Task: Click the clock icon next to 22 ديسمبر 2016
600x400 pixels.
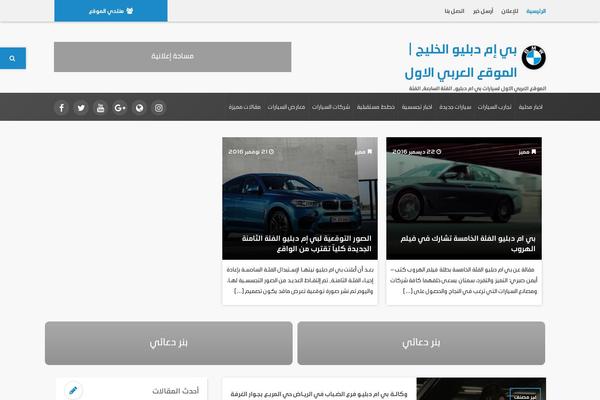Action: click(x=439, y=152)
